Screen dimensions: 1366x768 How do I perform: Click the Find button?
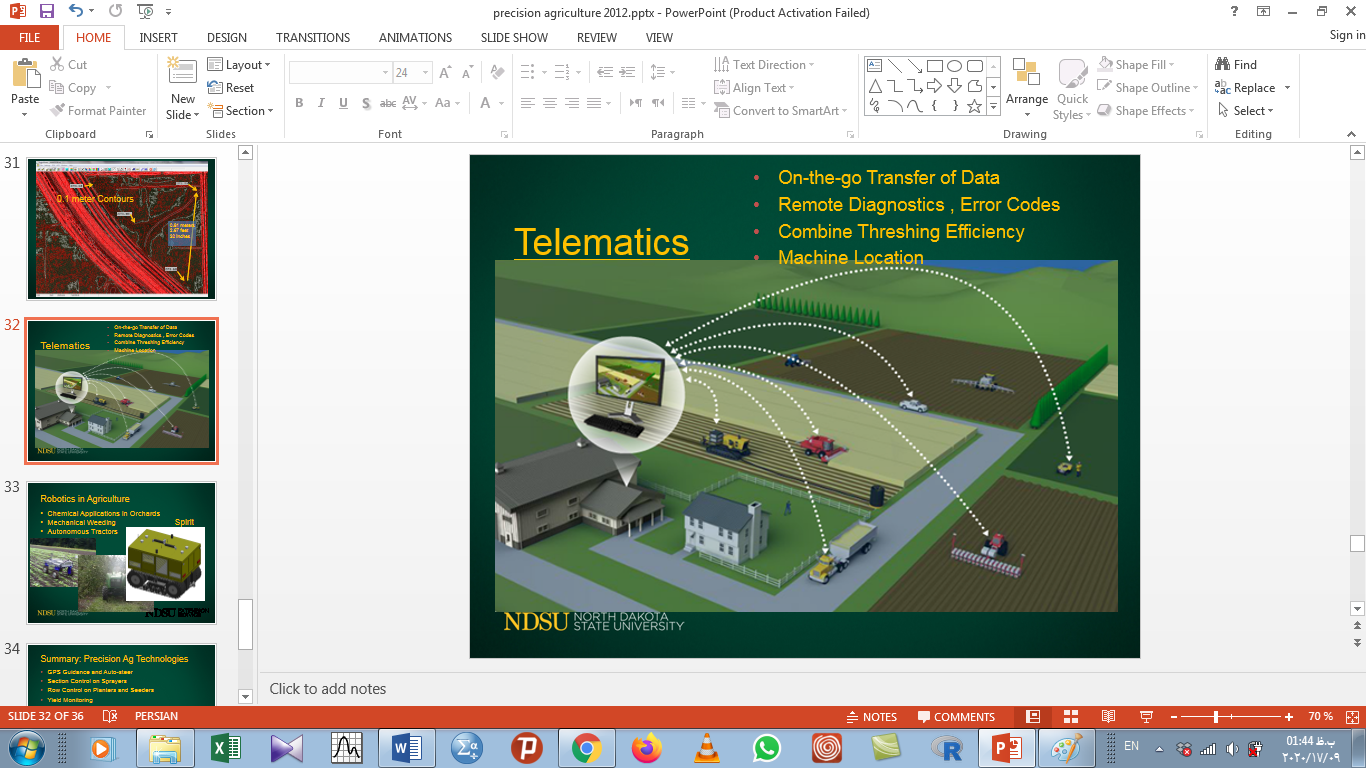click(1236, 65)
